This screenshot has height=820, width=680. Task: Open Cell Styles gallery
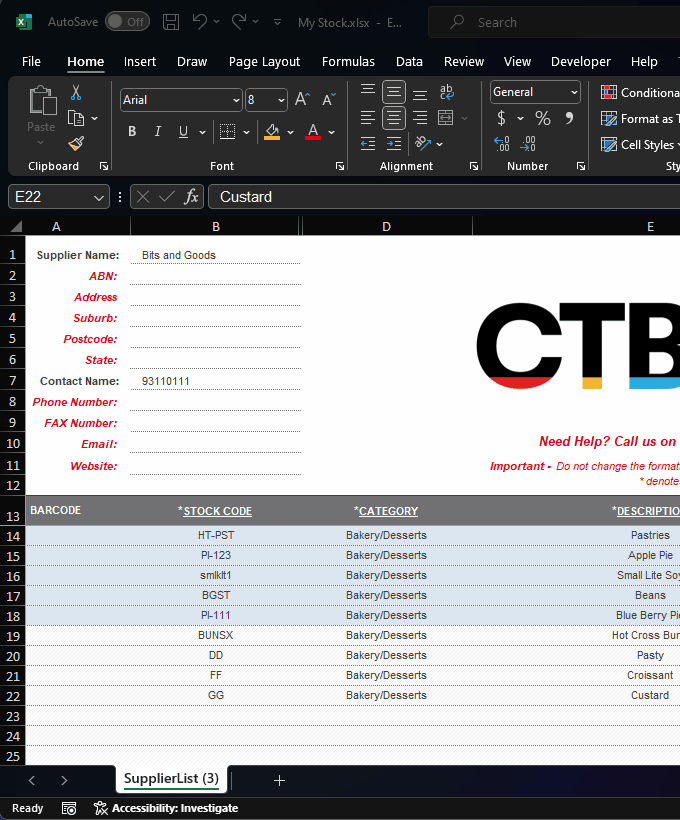point(639,144)
